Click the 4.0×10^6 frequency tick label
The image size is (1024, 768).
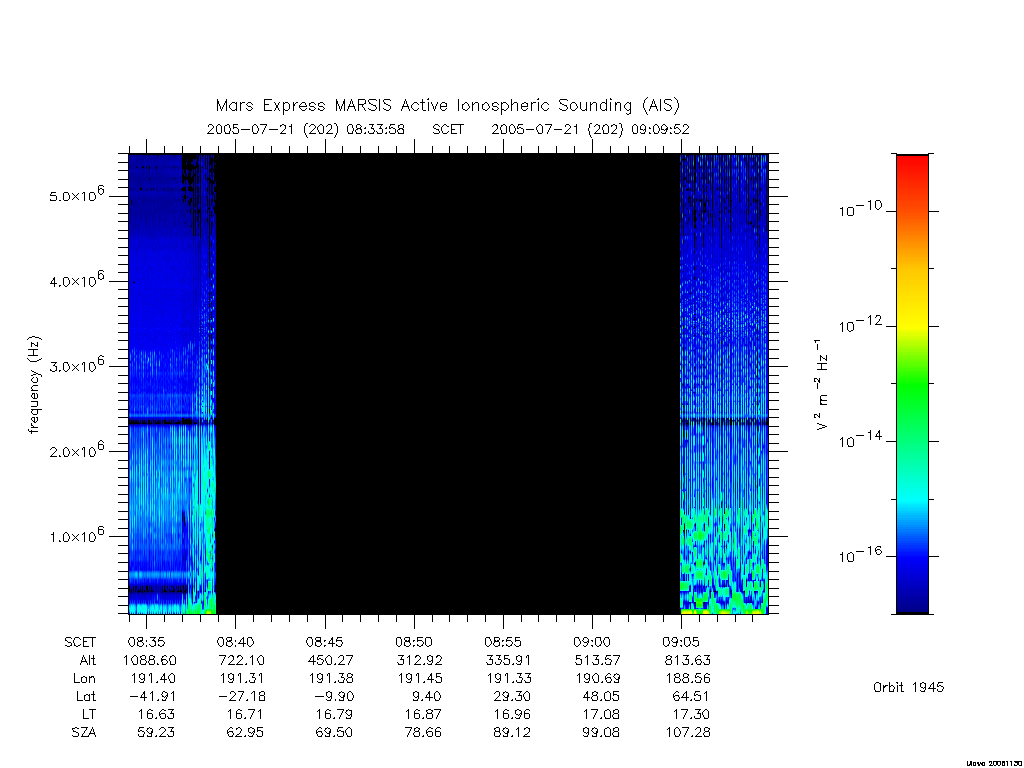[x=76, y=280]
